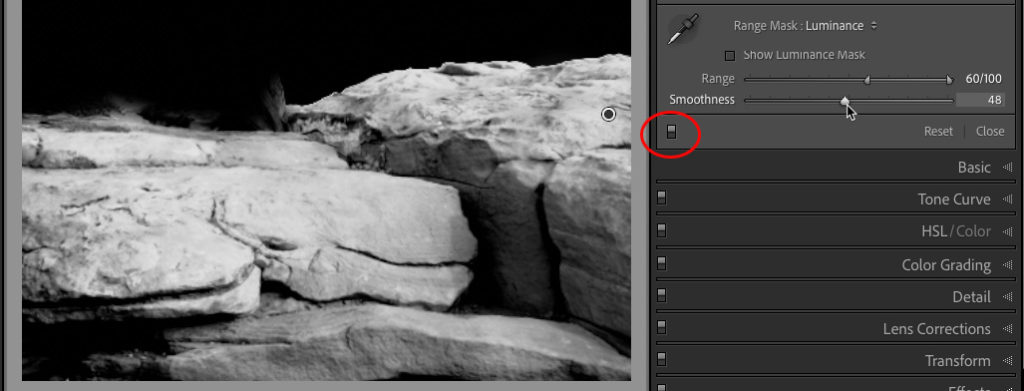1024x391 pixels.
Task: Toggle the mask adjustment on/off switch left of Reset
Action: click(x=671, y=132)
